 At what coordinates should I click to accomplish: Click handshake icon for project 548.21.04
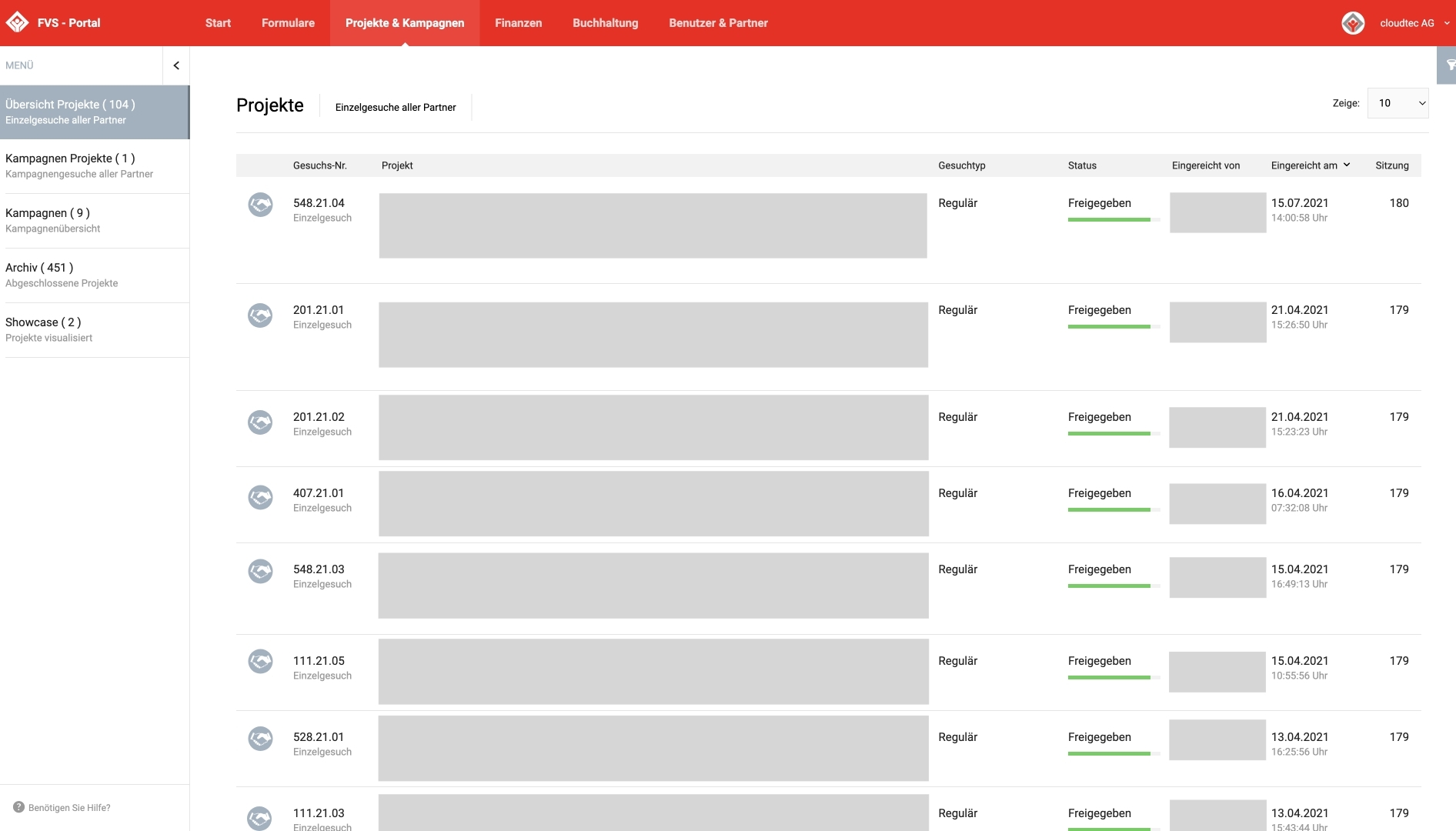pyautogui.click(x=260, y=205)
